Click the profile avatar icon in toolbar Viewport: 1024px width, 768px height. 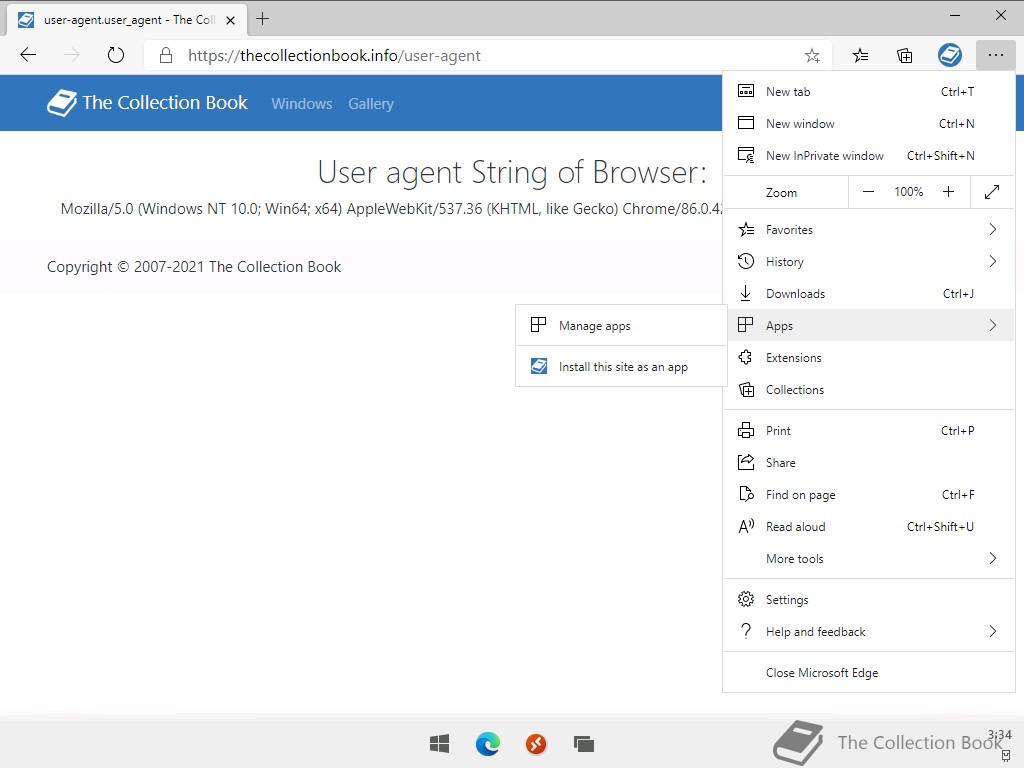pyautogui.click(x=950, y=56)
